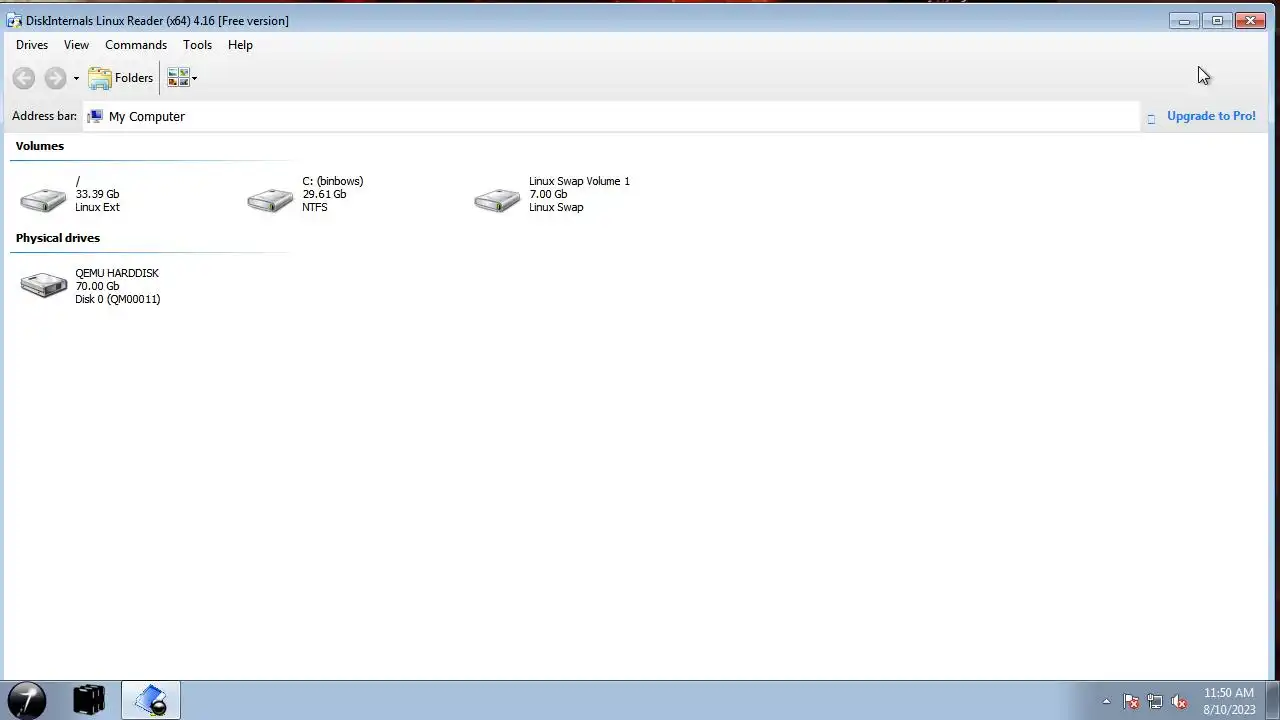Open the Commands menu
Image resolution: width=1280 pixels, height=720 pixels.
point(136,45)
